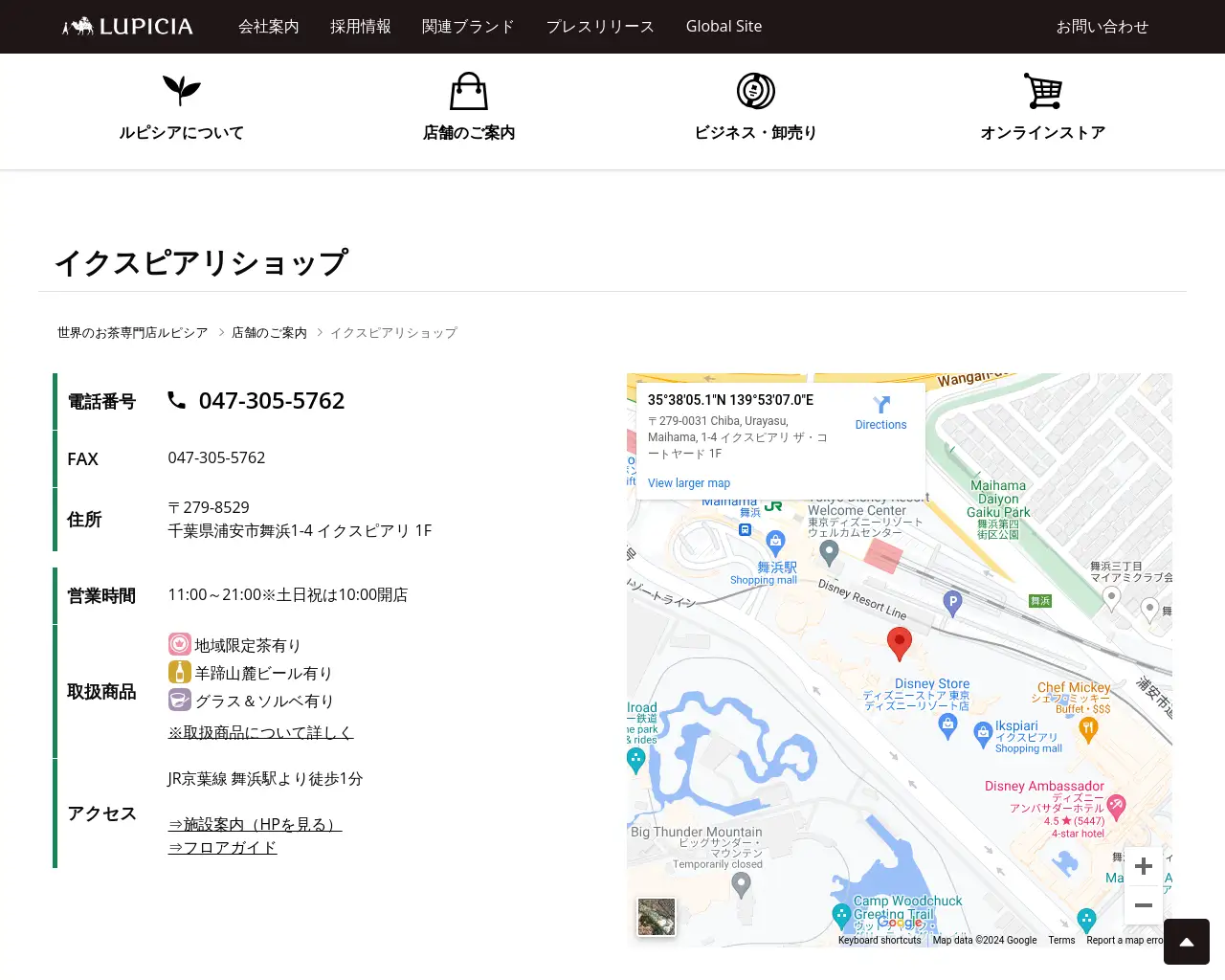The image size is (1225, 980).
Task: Click the Disney Resort Line label
Action: coord(862,600)
